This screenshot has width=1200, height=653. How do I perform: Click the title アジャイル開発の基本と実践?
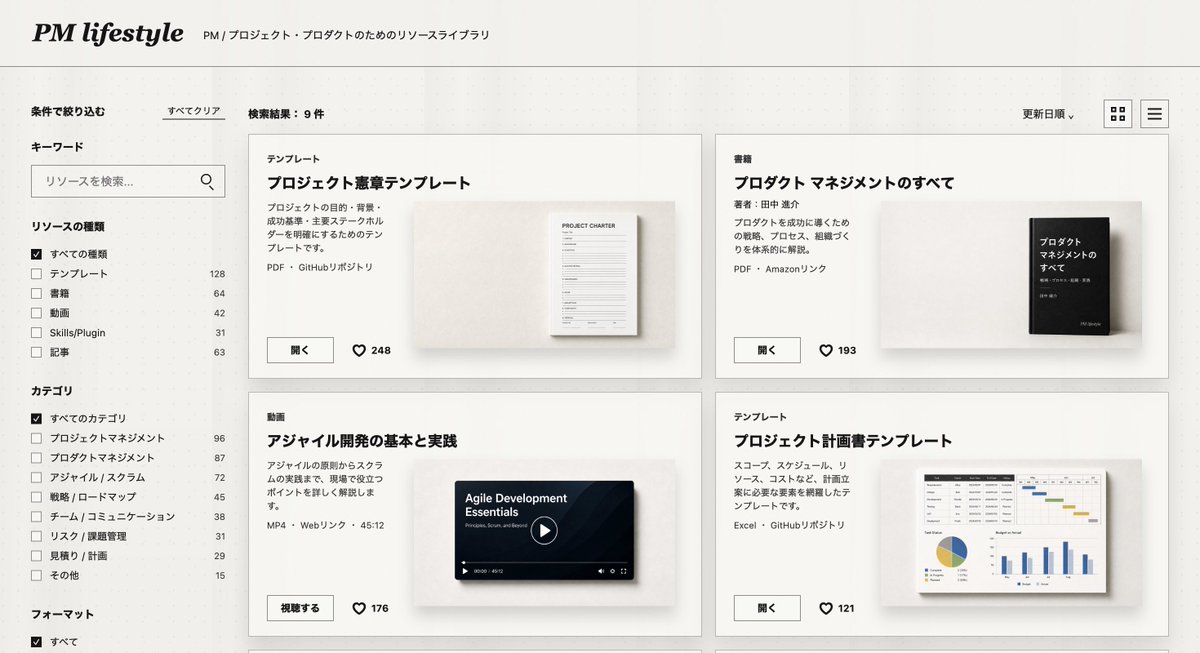(x=362, y=441)
